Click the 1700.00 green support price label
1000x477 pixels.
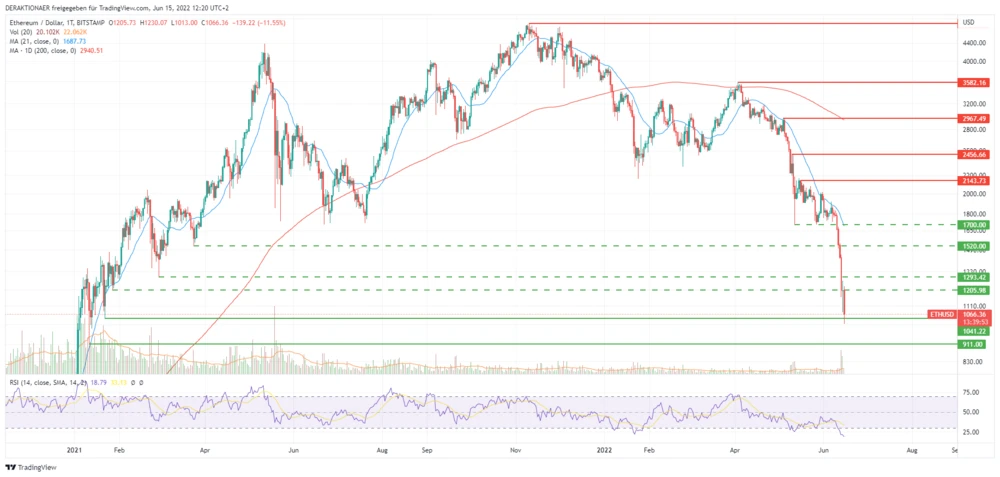pyautogui.click(x=973, y=226)
